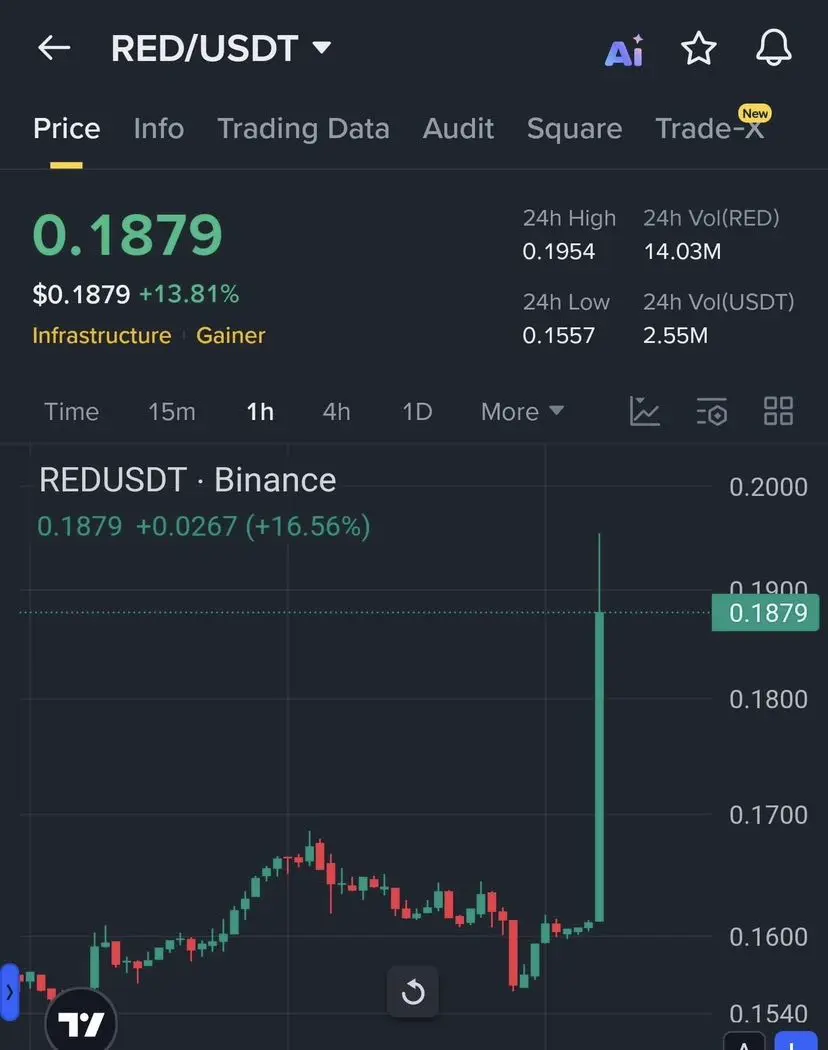Reset chart view with circular arrow
The image size is (828, 1050).
(413, 992)
